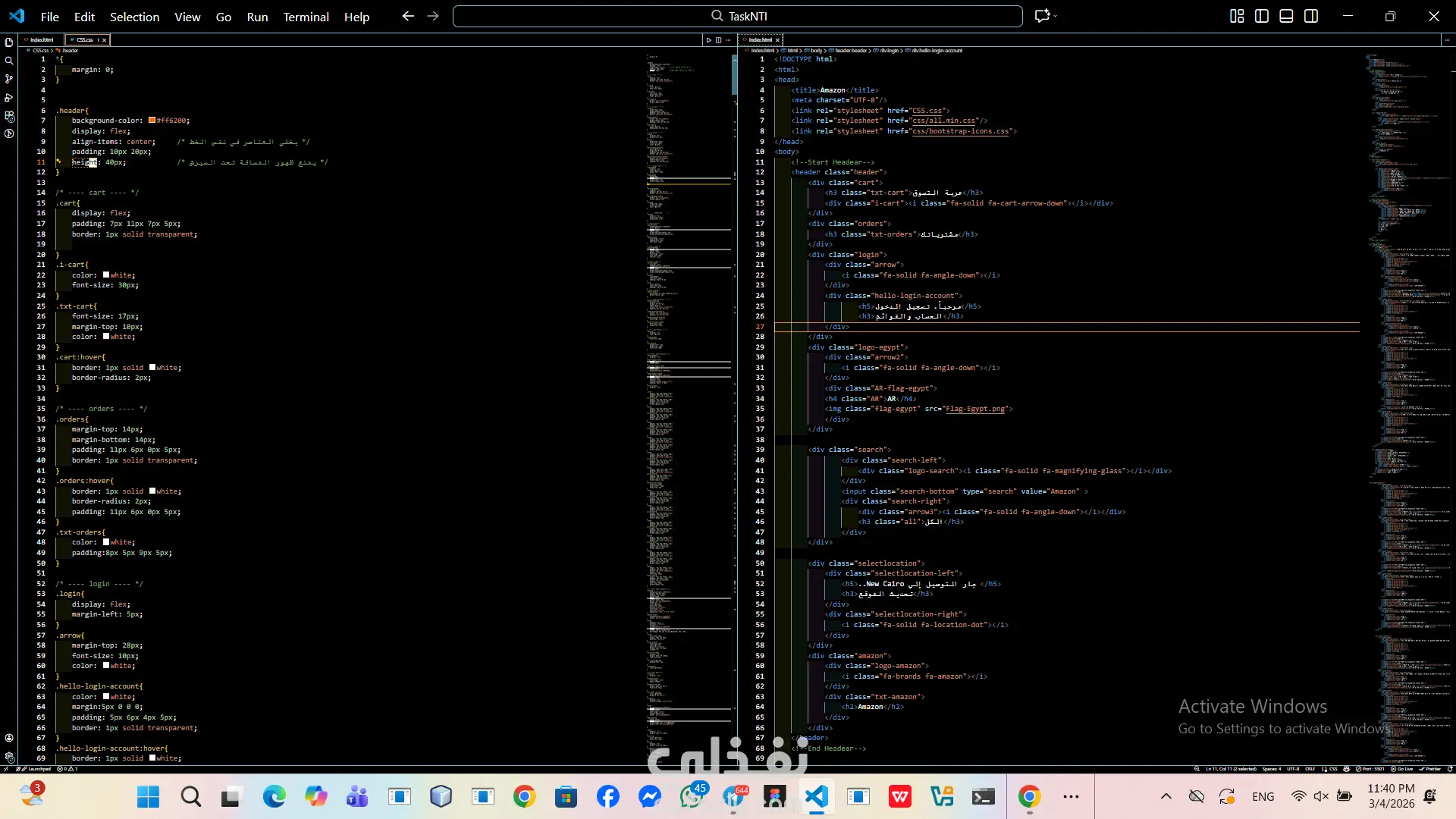
Task: Expand header.header breadcrumb in index.html
Action: [850, 51]
